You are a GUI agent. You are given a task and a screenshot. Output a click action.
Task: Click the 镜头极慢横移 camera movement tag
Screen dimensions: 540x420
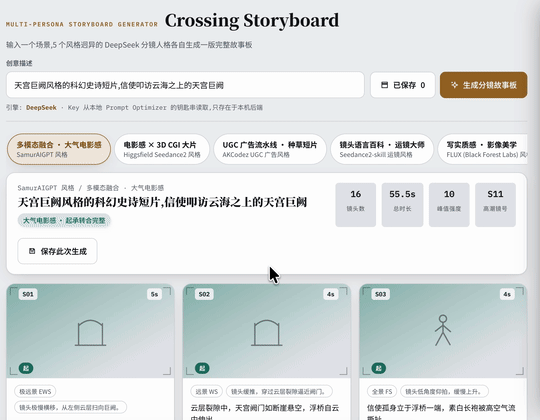click(71, 407)
